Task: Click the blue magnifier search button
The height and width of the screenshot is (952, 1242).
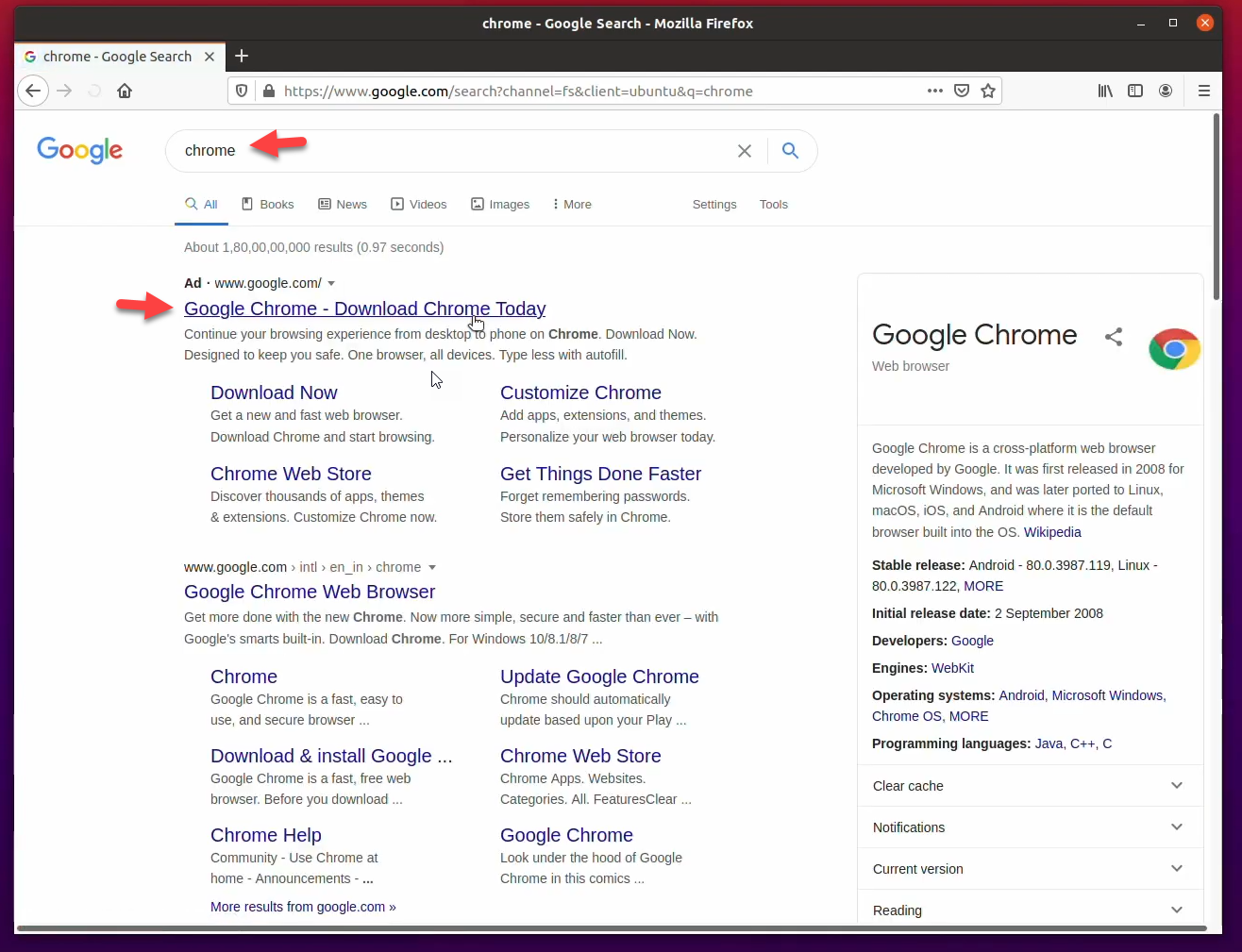Action: point(791,151)
